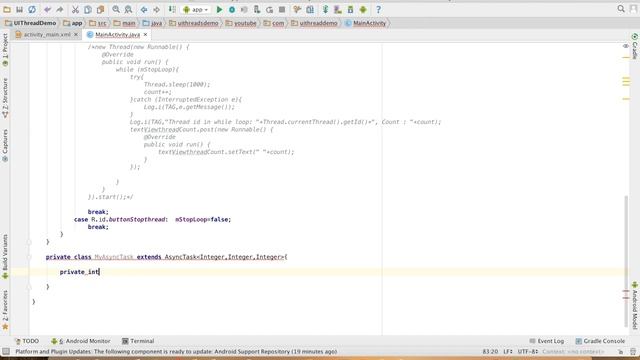Navigate Back with the left arrow icon
Screen dimensions: 640x360
tap(144, 9)
